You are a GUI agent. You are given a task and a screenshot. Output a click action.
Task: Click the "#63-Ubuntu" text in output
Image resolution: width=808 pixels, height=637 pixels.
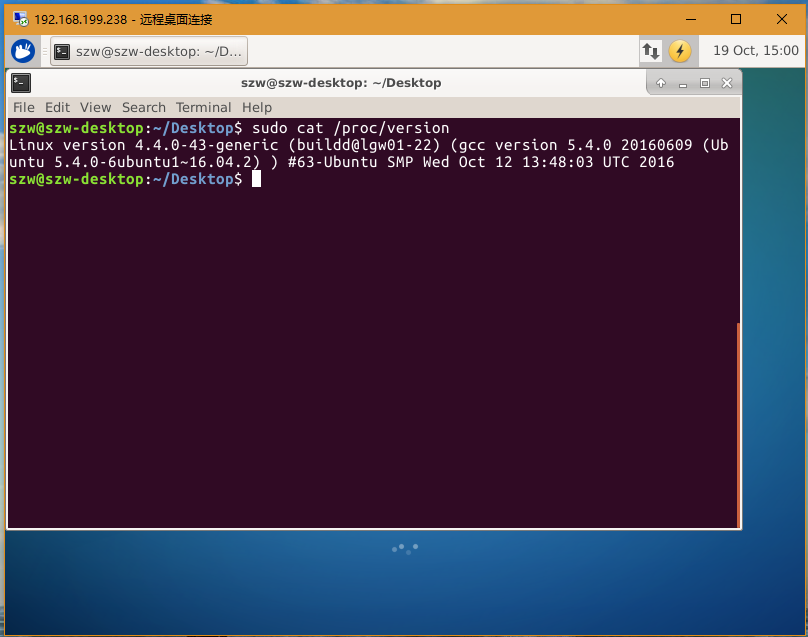point(332,162)
